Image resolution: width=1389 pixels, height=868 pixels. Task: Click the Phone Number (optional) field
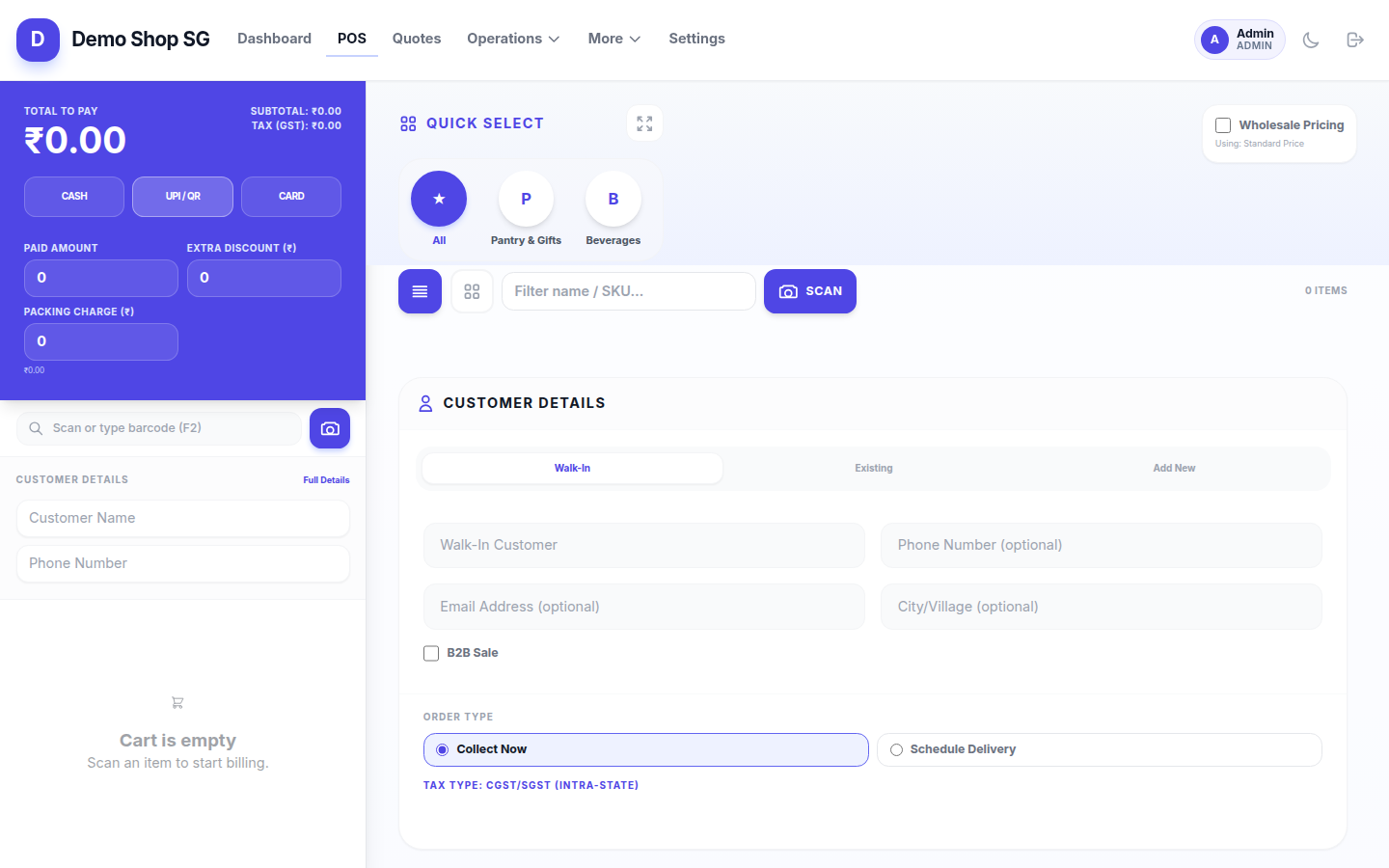pos(1102,546)
